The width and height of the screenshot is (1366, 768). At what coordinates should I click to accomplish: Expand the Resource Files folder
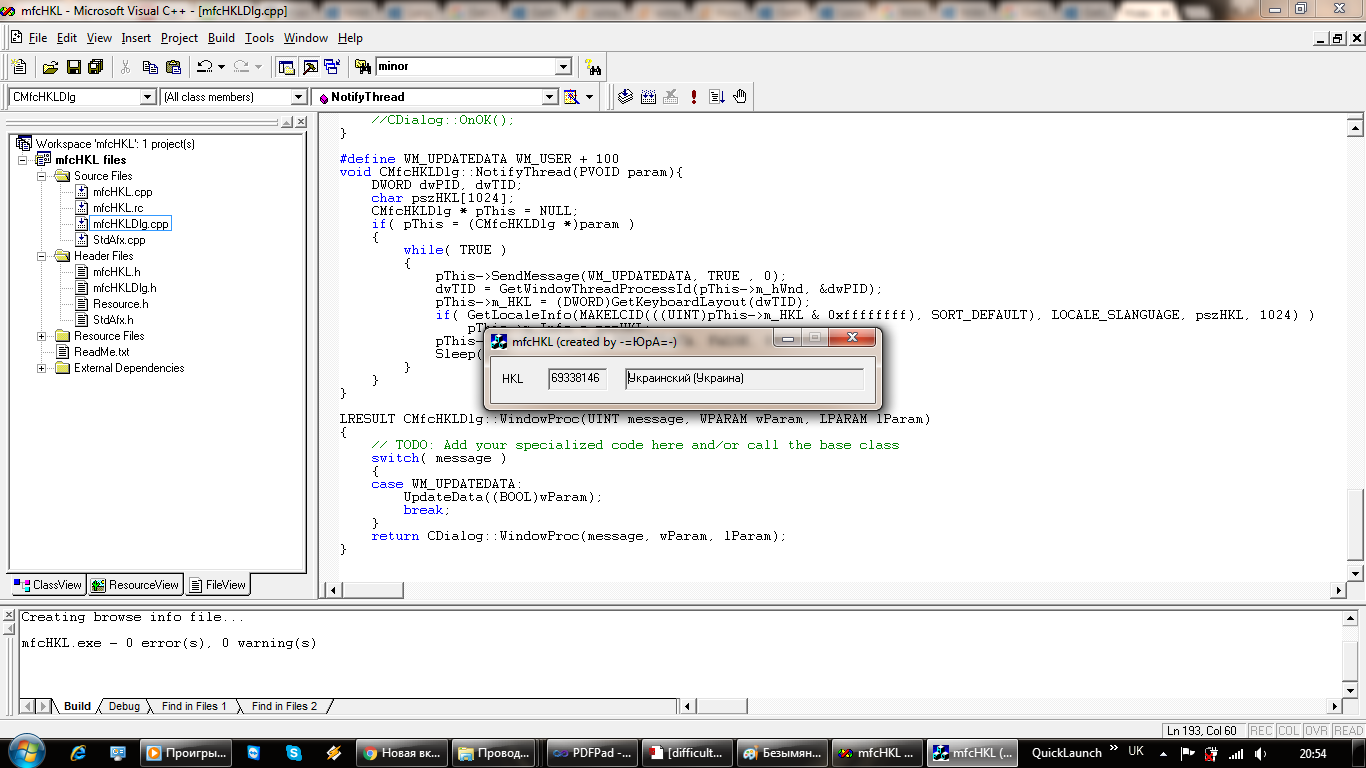(x=42, y=336)
